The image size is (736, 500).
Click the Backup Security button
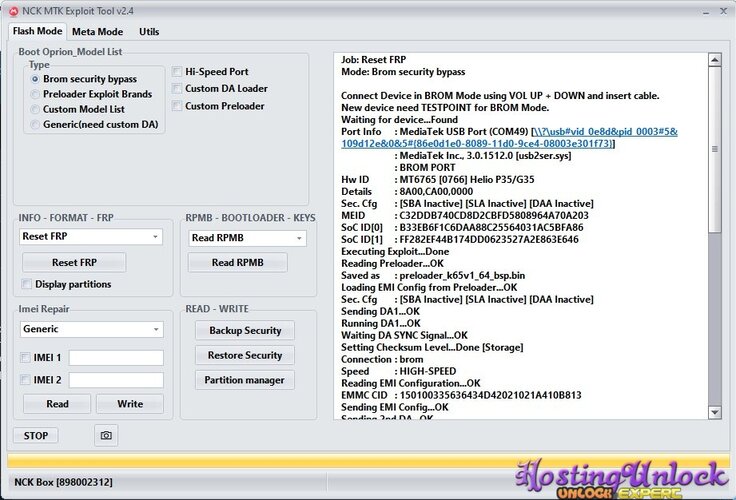click(245, 331)
